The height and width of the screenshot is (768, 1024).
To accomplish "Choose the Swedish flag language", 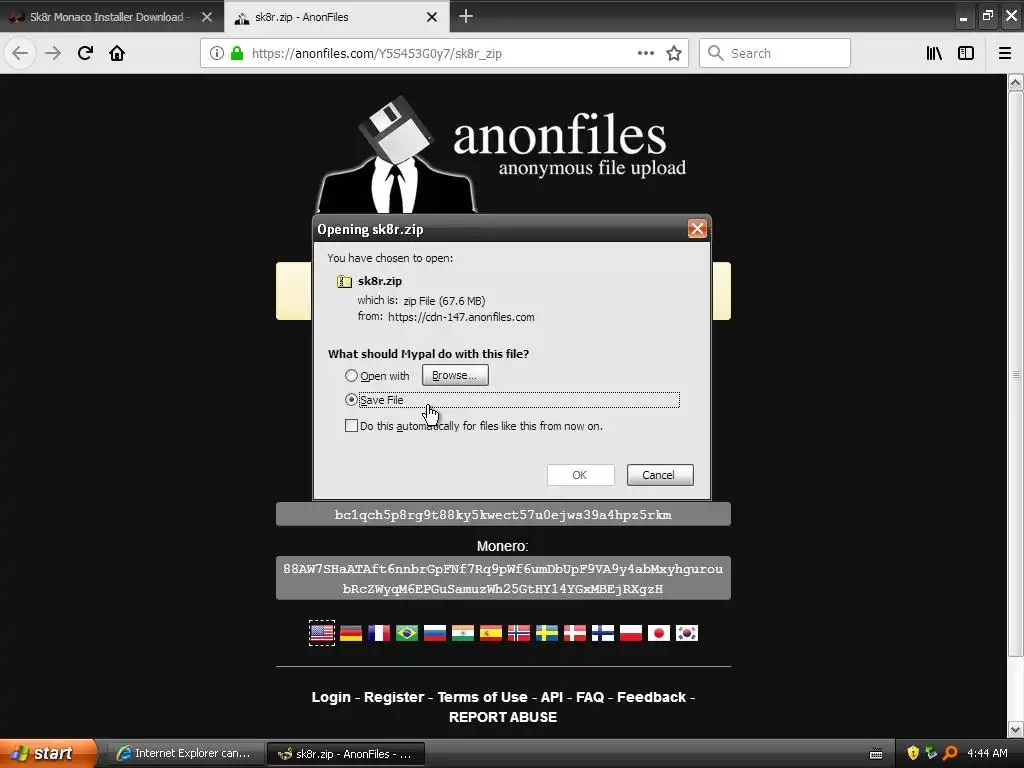I will click(547, 633).
